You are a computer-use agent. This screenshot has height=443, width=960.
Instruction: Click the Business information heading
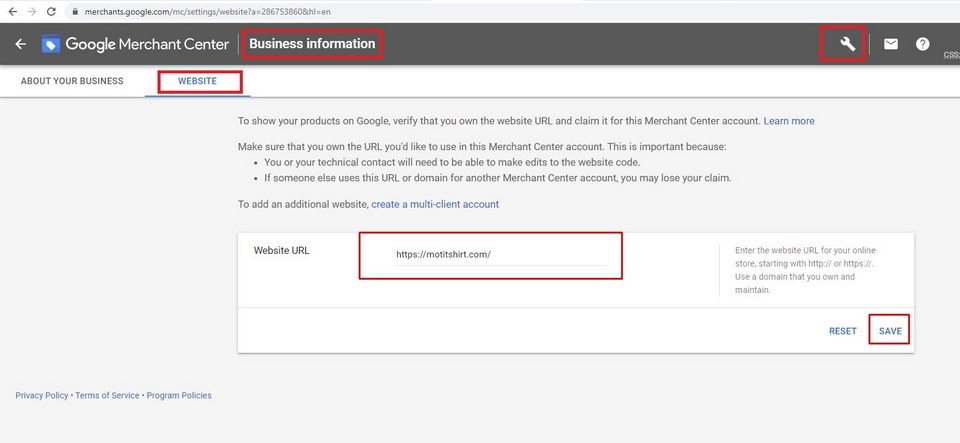coord(312,44)
